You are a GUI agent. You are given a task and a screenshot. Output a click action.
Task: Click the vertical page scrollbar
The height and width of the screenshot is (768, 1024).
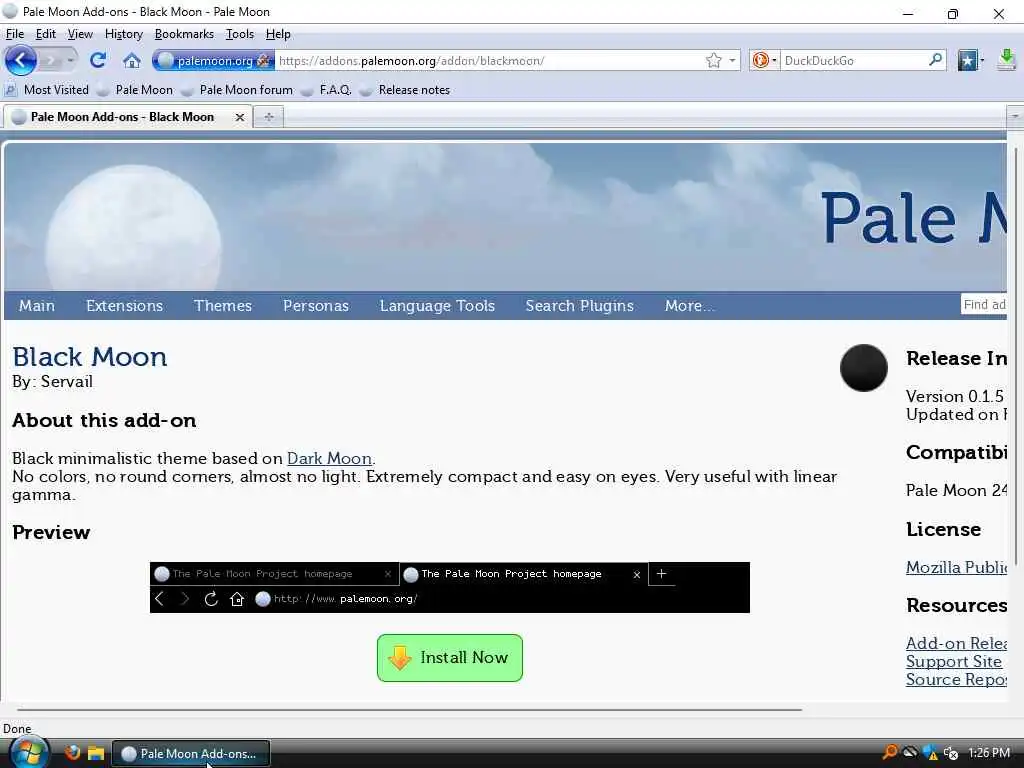click(x=1016, y=357)
